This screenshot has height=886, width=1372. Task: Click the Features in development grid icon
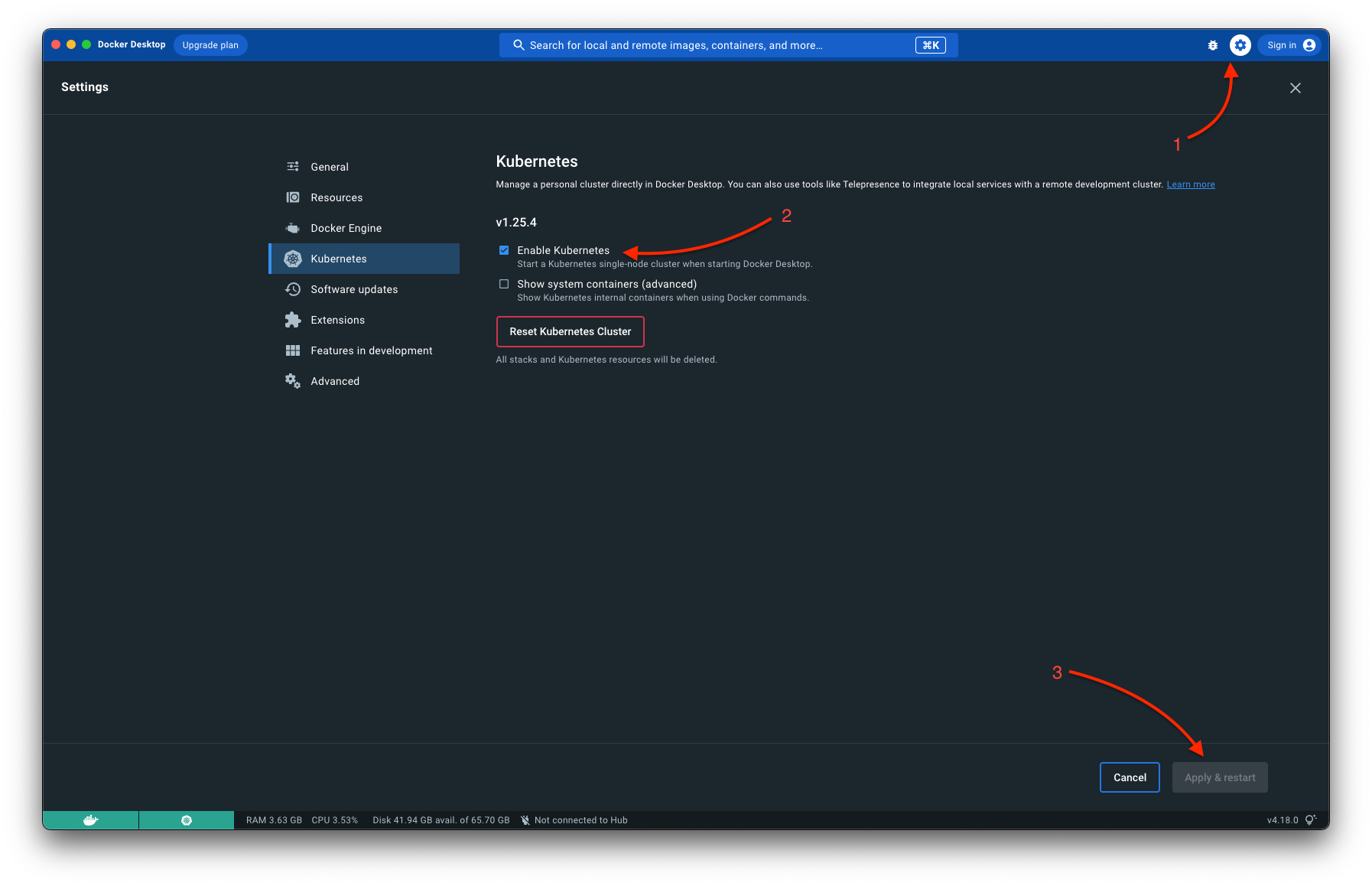pos(293,350)
